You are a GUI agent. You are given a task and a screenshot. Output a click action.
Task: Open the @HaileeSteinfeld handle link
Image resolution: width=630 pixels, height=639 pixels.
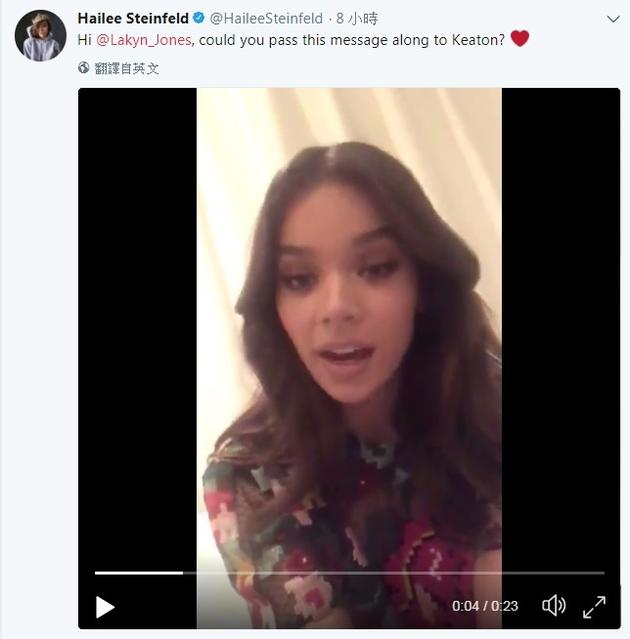click(266, 18)
